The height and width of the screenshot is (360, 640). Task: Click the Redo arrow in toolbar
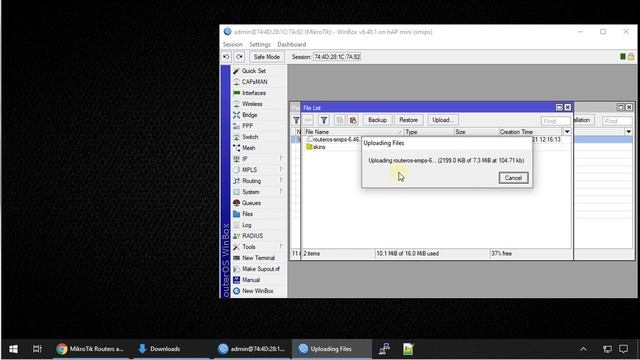coord(239,57)
